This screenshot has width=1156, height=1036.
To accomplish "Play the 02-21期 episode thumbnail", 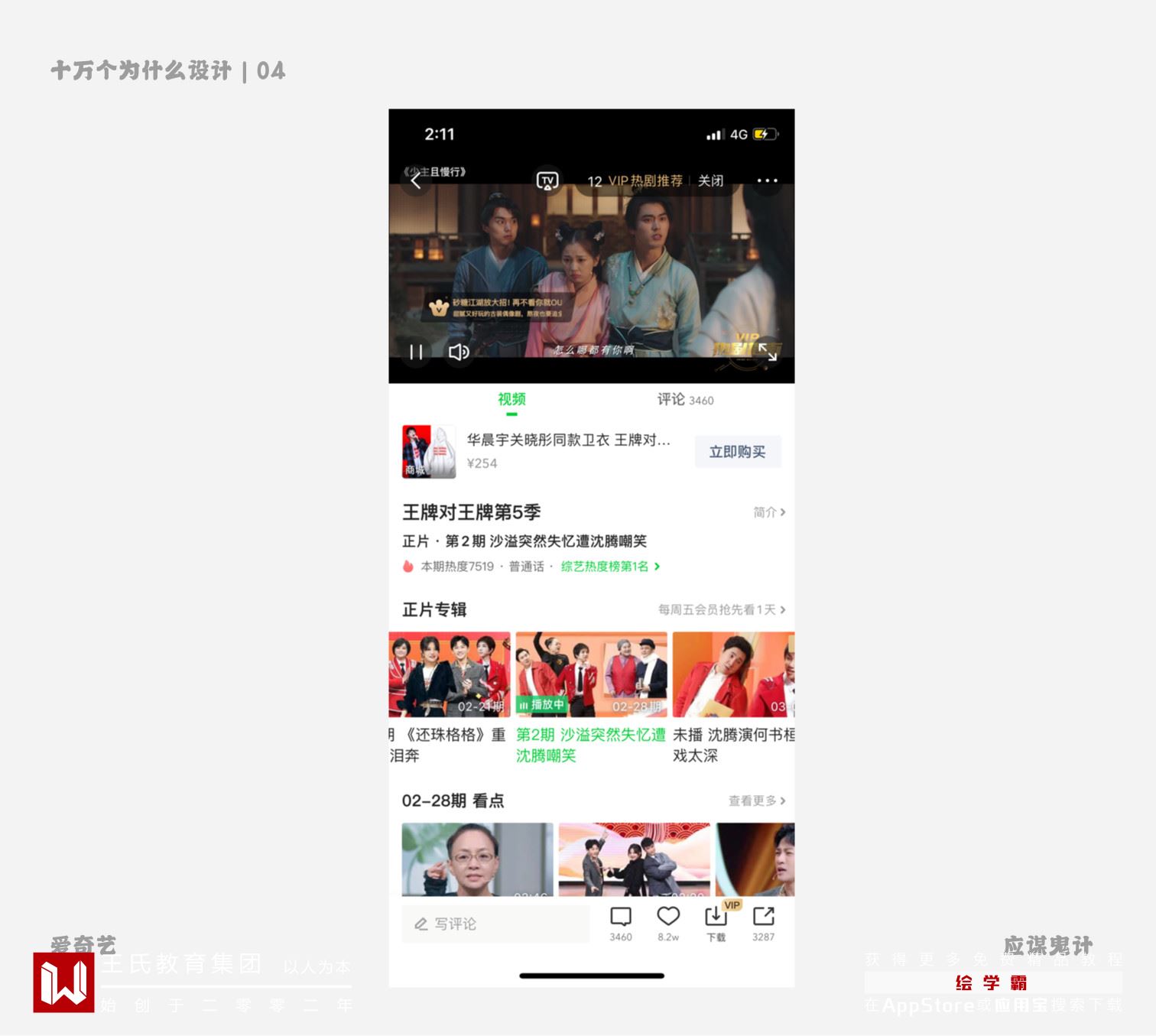I will point(450,674).
